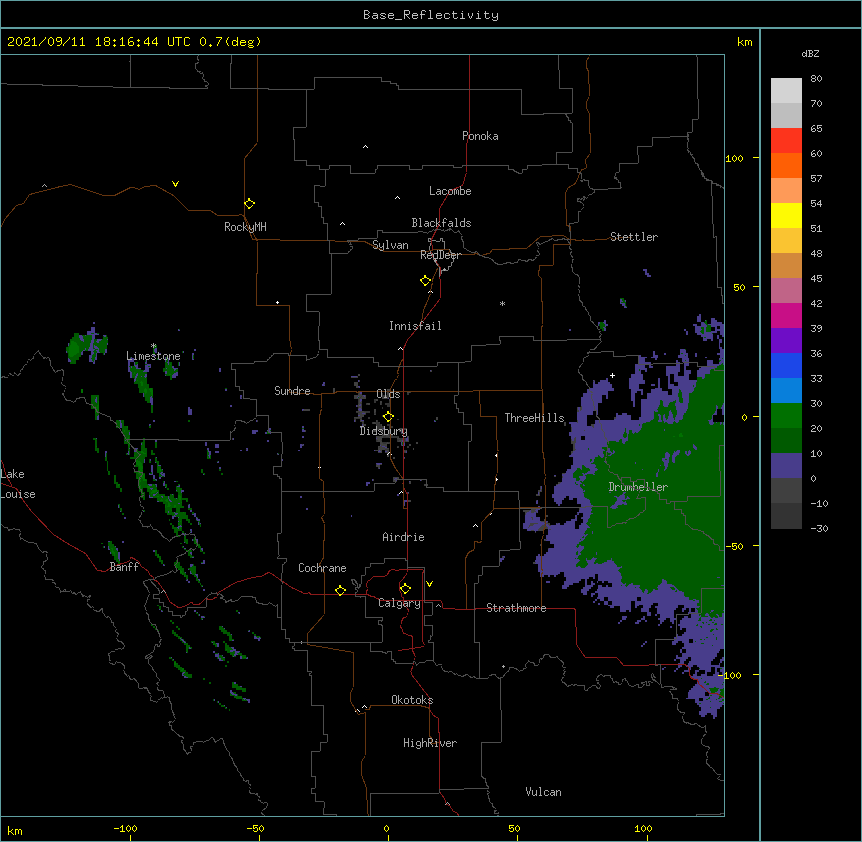Click the Cochrane town label

coord(322,568)
